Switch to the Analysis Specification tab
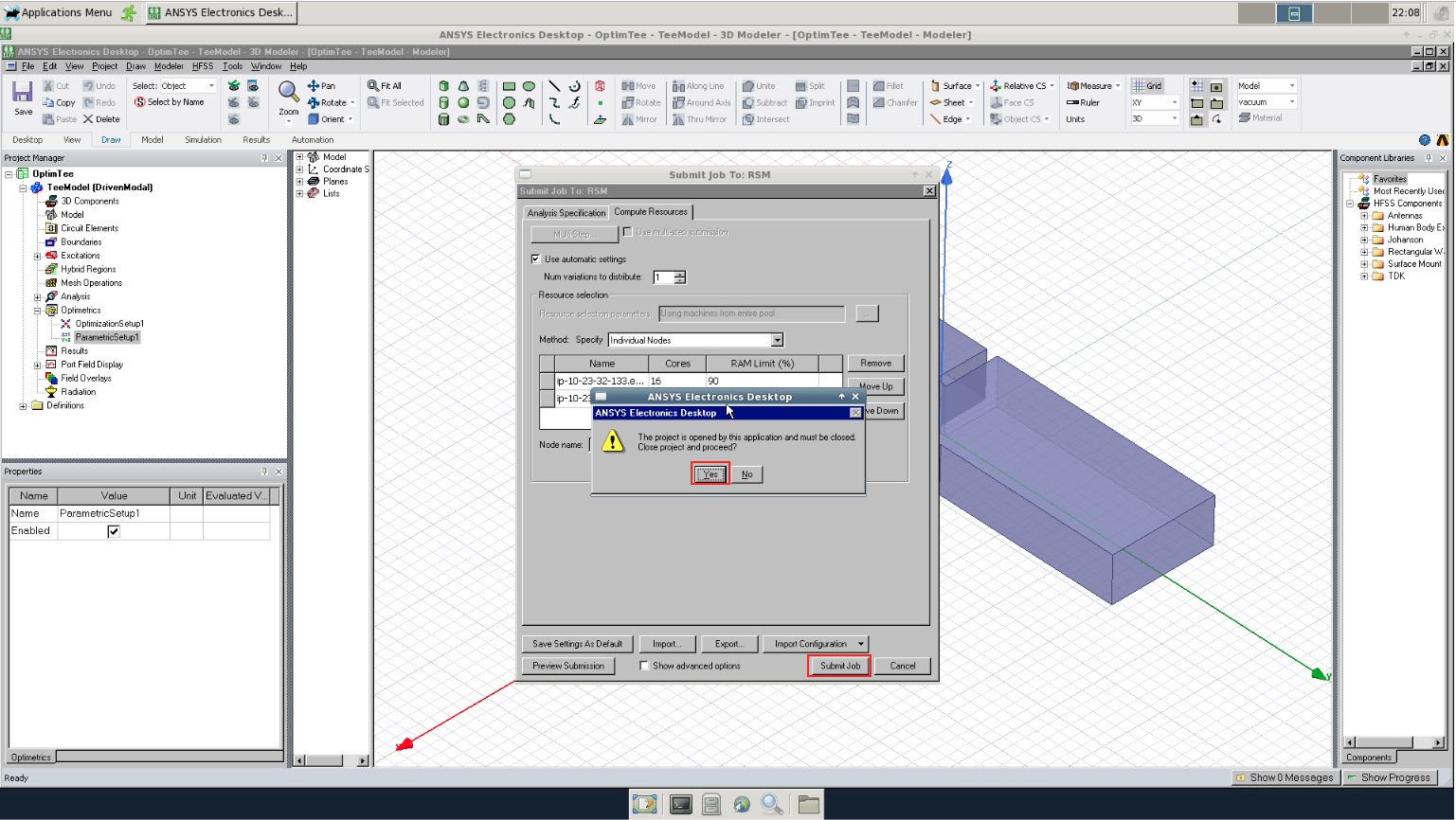 [566, 213]
